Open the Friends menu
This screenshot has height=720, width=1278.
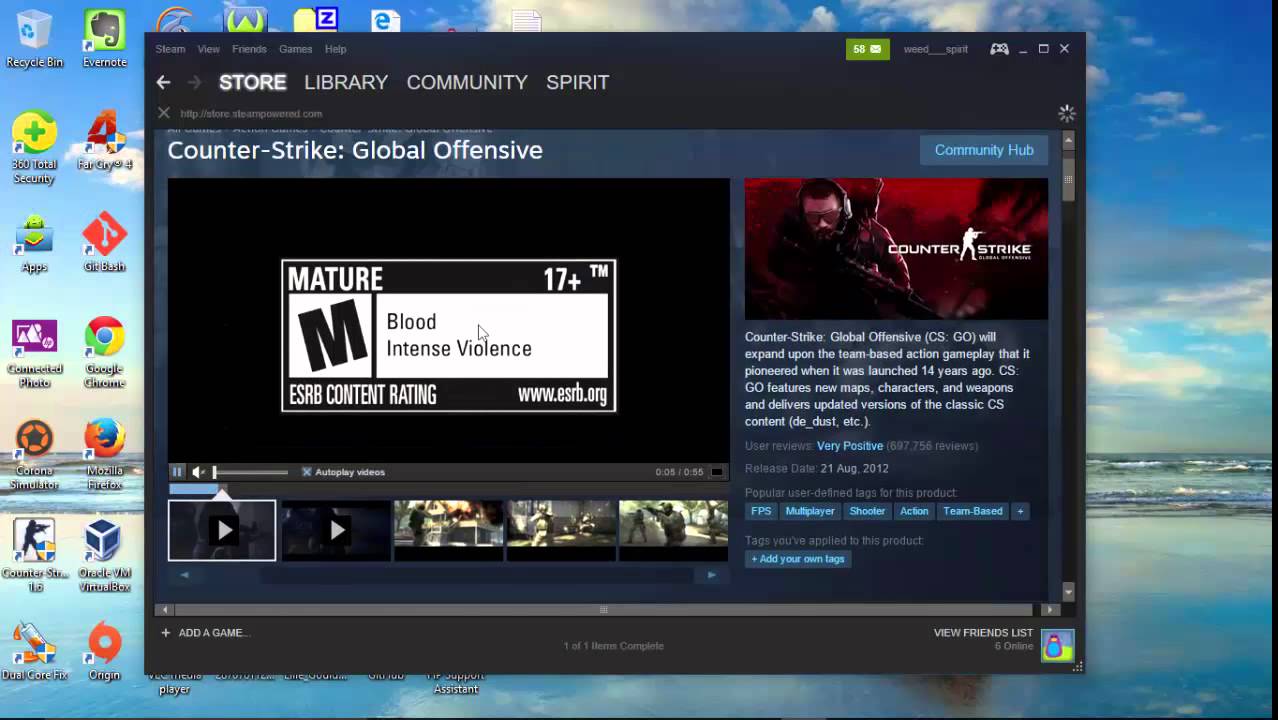[249, 49]
